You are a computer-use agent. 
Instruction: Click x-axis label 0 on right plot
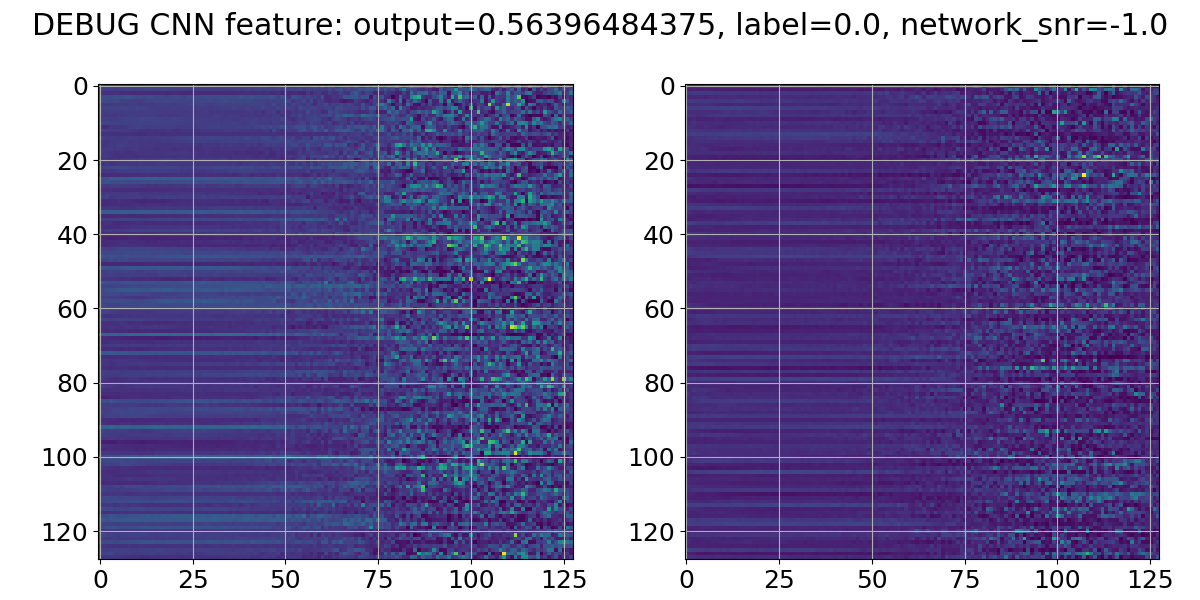click(687, 579)
